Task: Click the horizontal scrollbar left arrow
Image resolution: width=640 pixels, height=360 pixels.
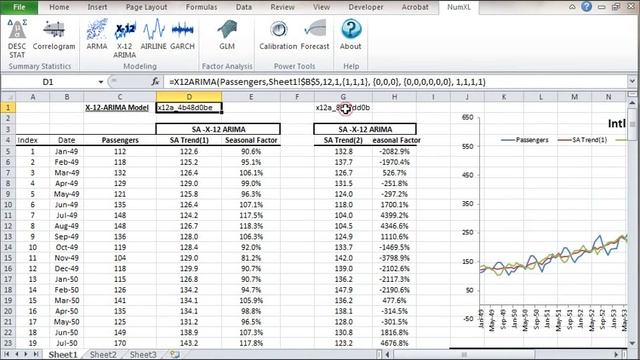Action: 387,354
